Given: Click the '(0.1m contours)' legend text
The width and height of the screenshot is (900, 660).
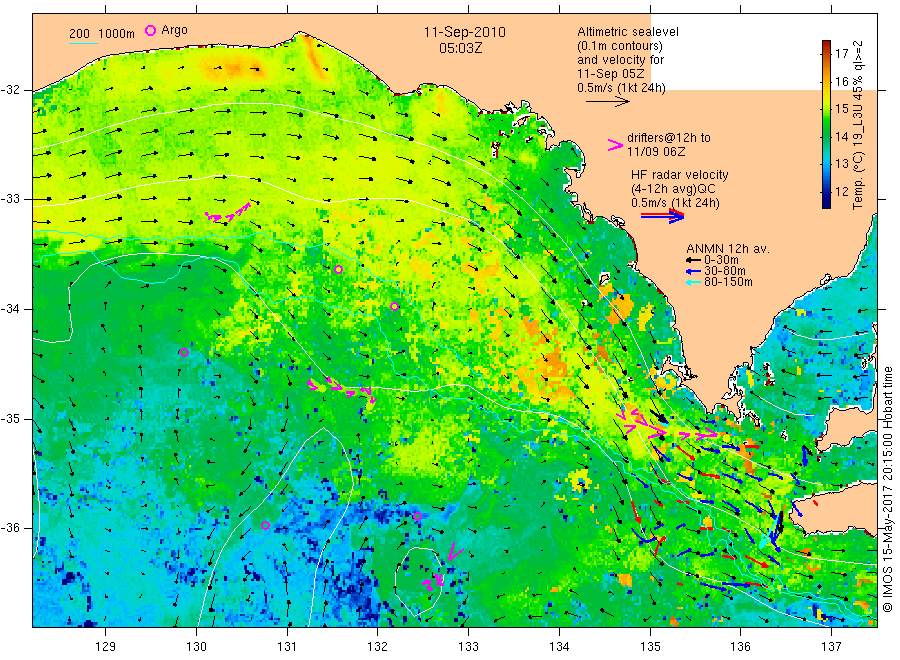Looking at the screenshot, I should pos(619,46).
